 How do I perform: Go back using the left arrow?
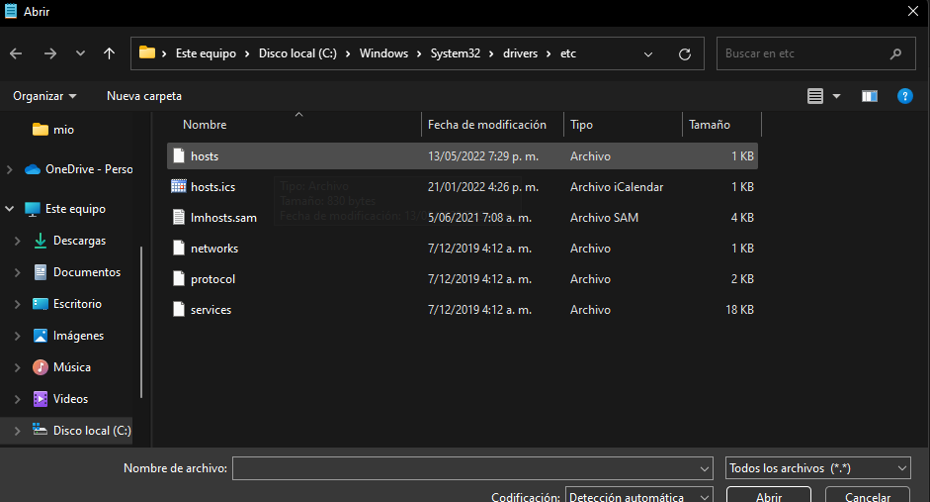point(16,53)
